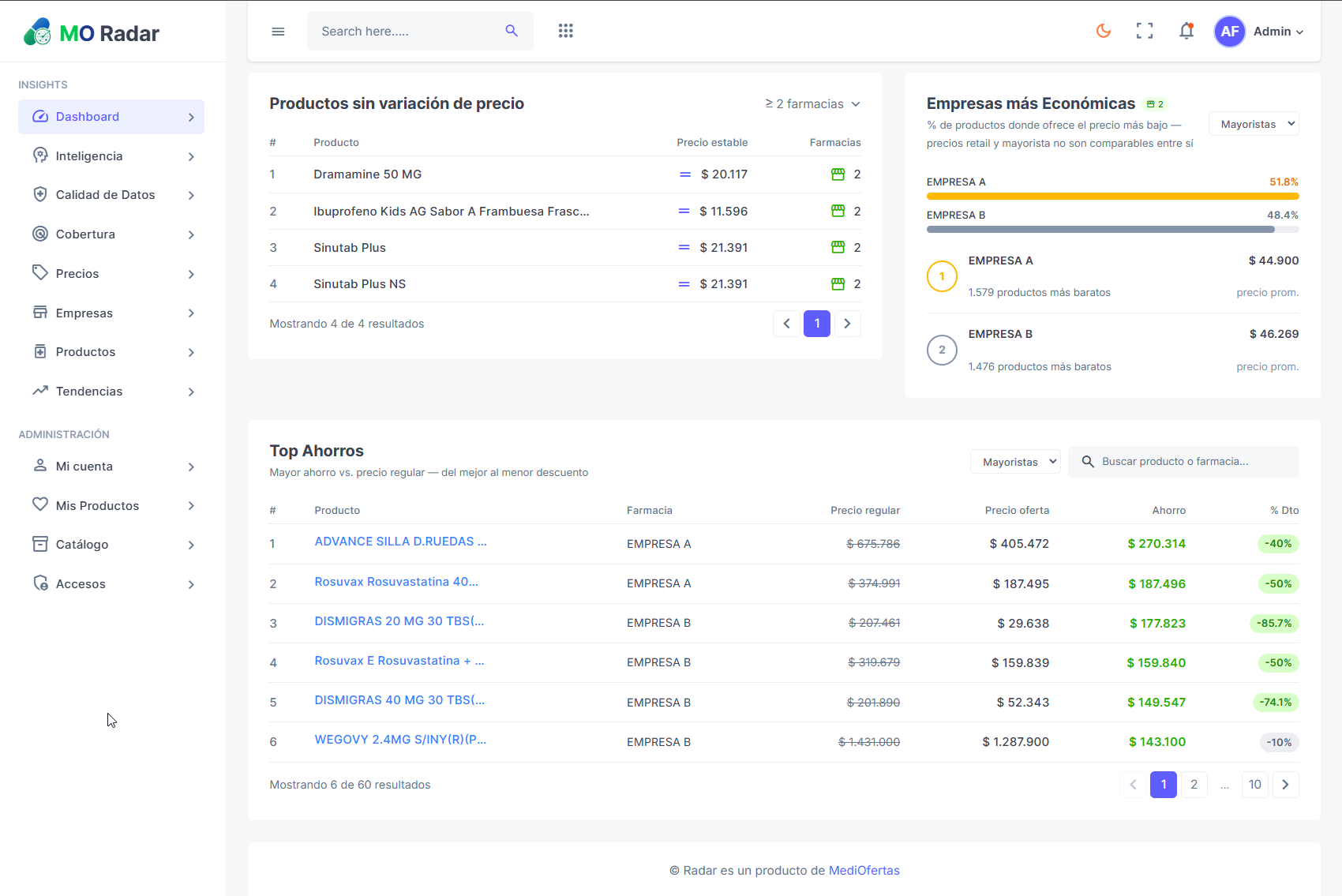
Task: Click 'Sinutab Plus' product name cell
Action: pos(350,248)
